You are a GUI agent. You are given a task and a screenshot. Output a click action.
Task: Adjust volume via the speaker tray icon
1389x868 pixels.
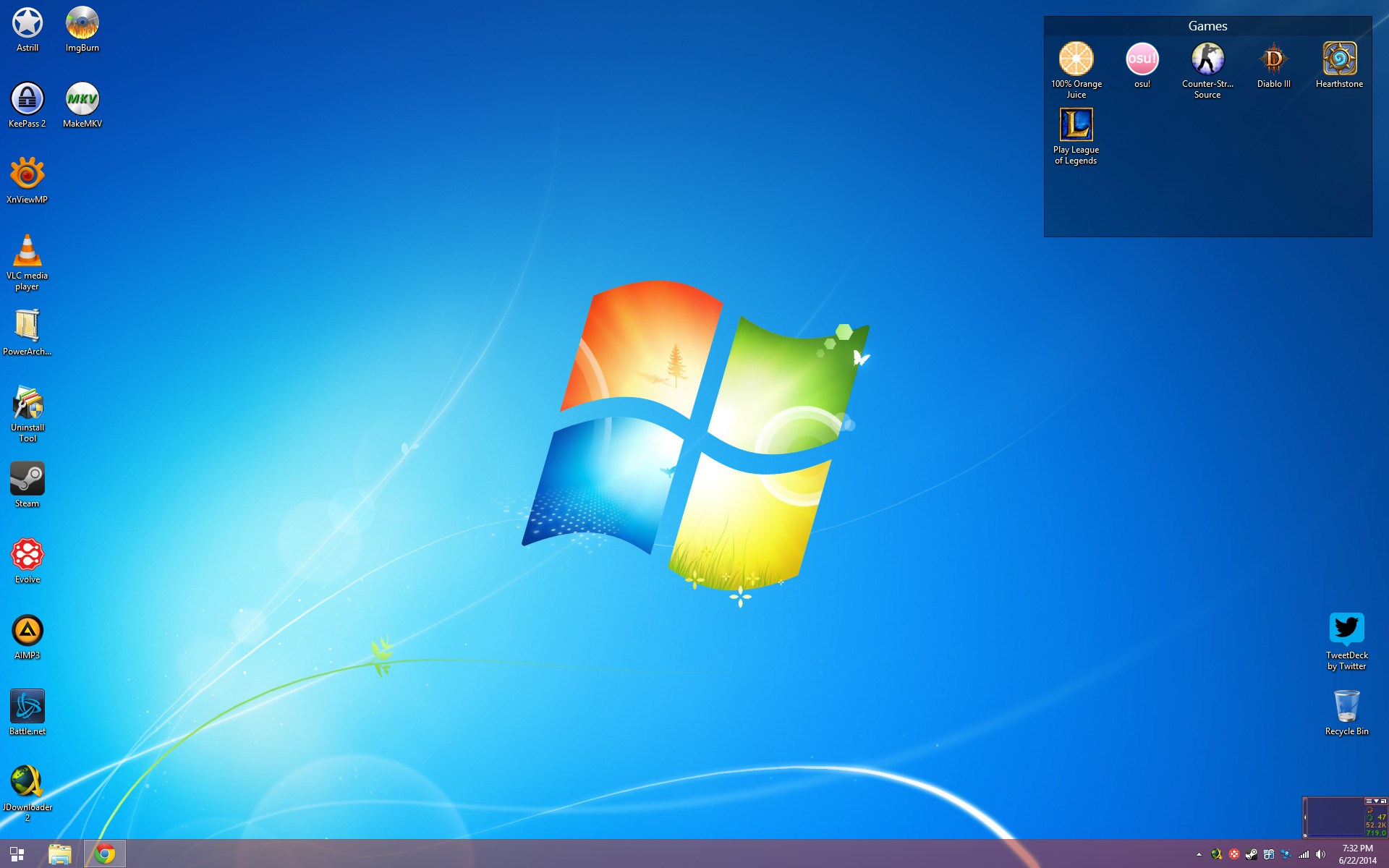(1320, 854)
